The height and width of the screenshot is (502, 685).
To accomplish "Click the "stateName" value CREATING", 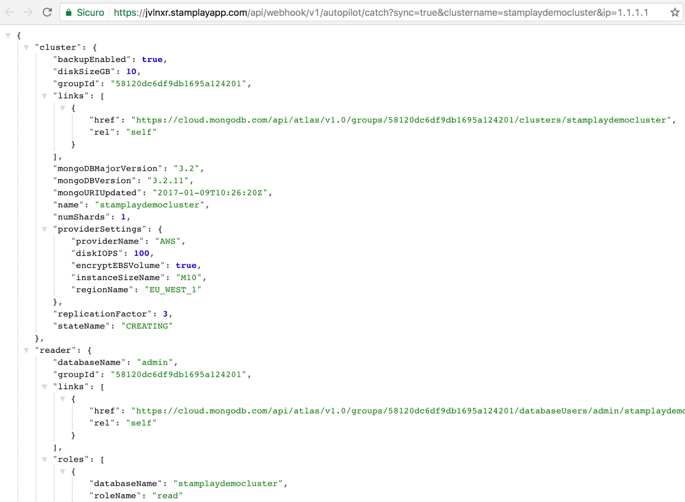I will (x=147, y=326).
